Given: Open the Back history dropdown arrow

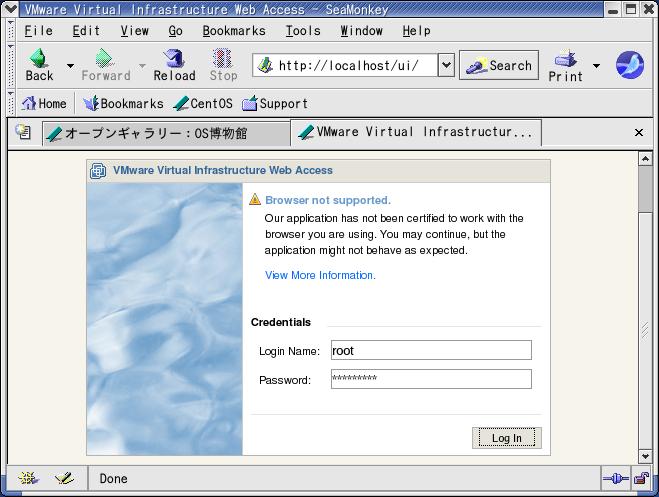Looking at the screenshot, I should (x=70, y=66).
